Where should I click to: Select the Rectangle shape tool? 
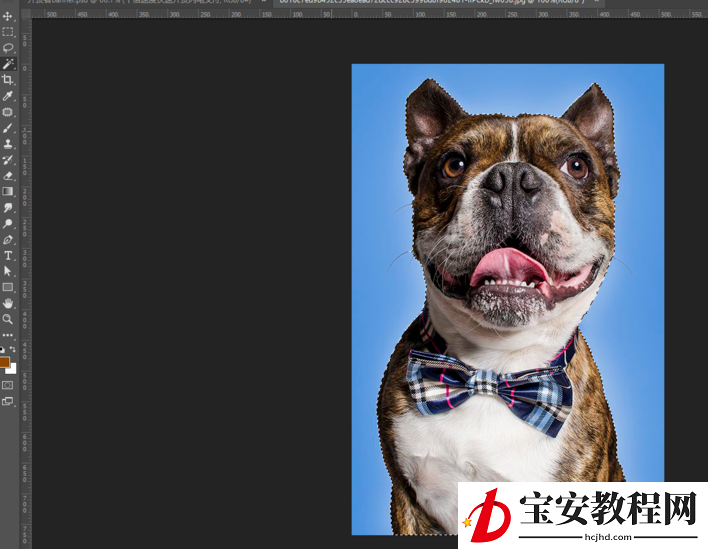click(8, 287)
